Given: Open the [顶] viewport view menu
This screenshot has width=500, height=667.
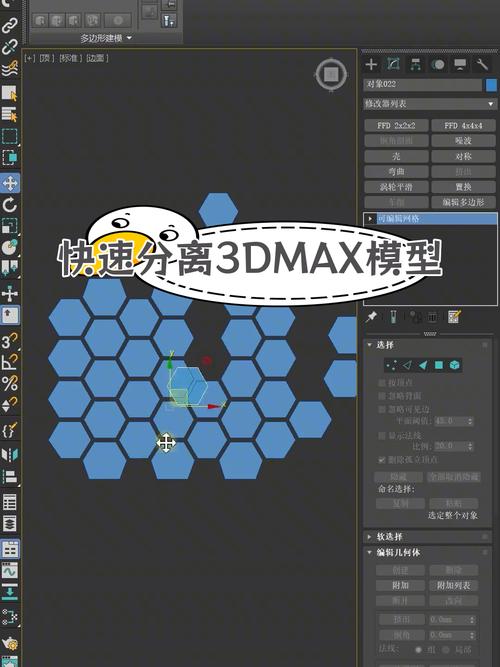Looking at the screenshot, I should pos(47,58).
